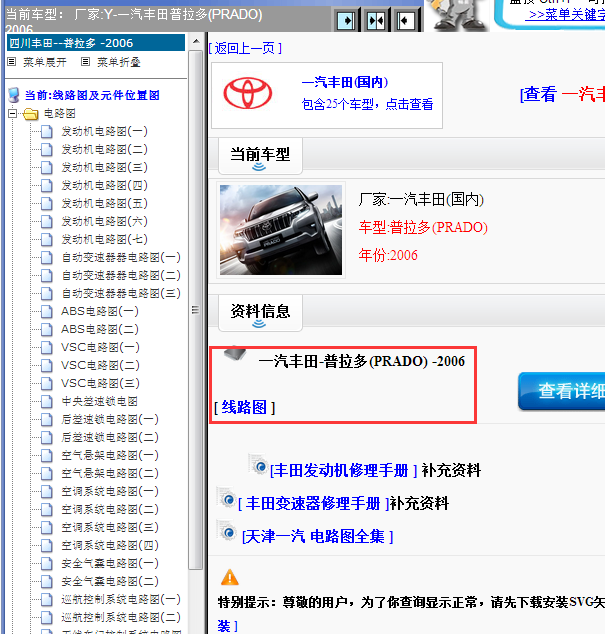Click document icon beside ABS电路图(一)
The image size is (605, 634).
[47, 311]
